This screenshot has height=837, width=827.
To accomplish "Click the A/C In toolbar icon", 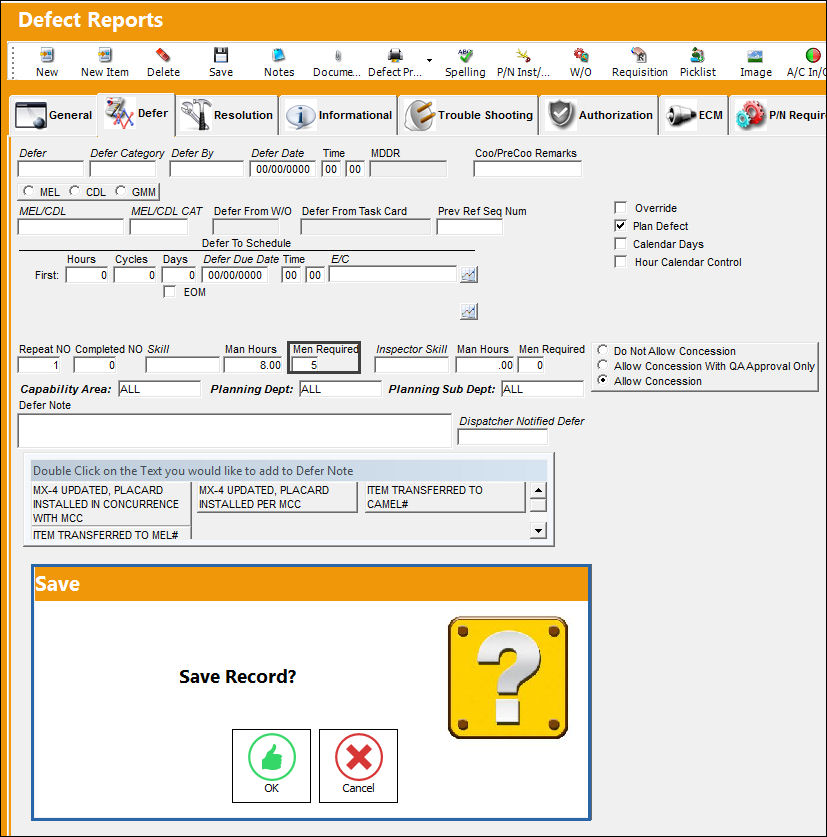I will (813, 55).
